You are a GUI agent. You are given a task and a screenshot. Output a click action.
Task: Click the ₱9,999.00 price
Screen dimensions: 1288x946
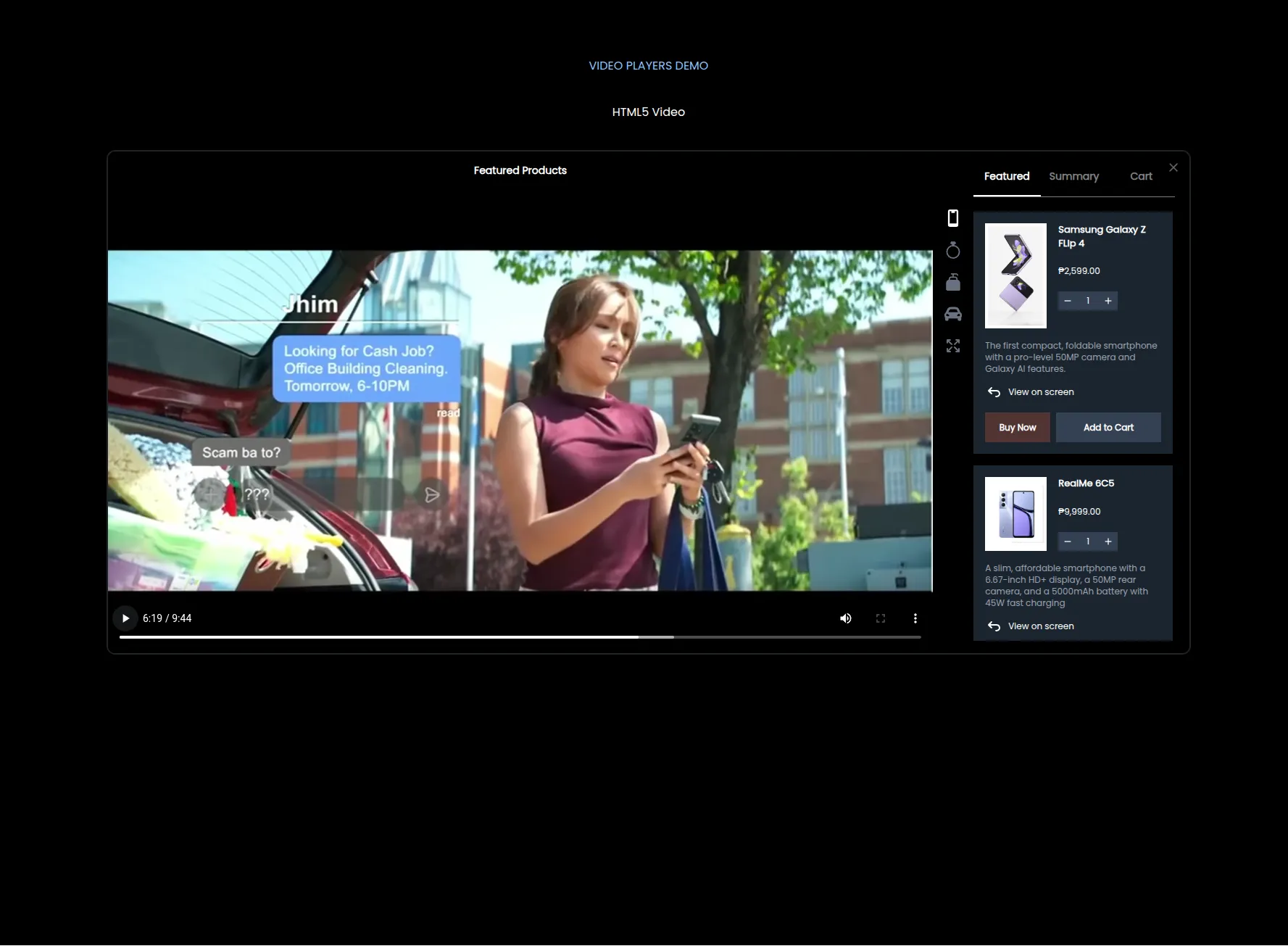coord(1079,512)
